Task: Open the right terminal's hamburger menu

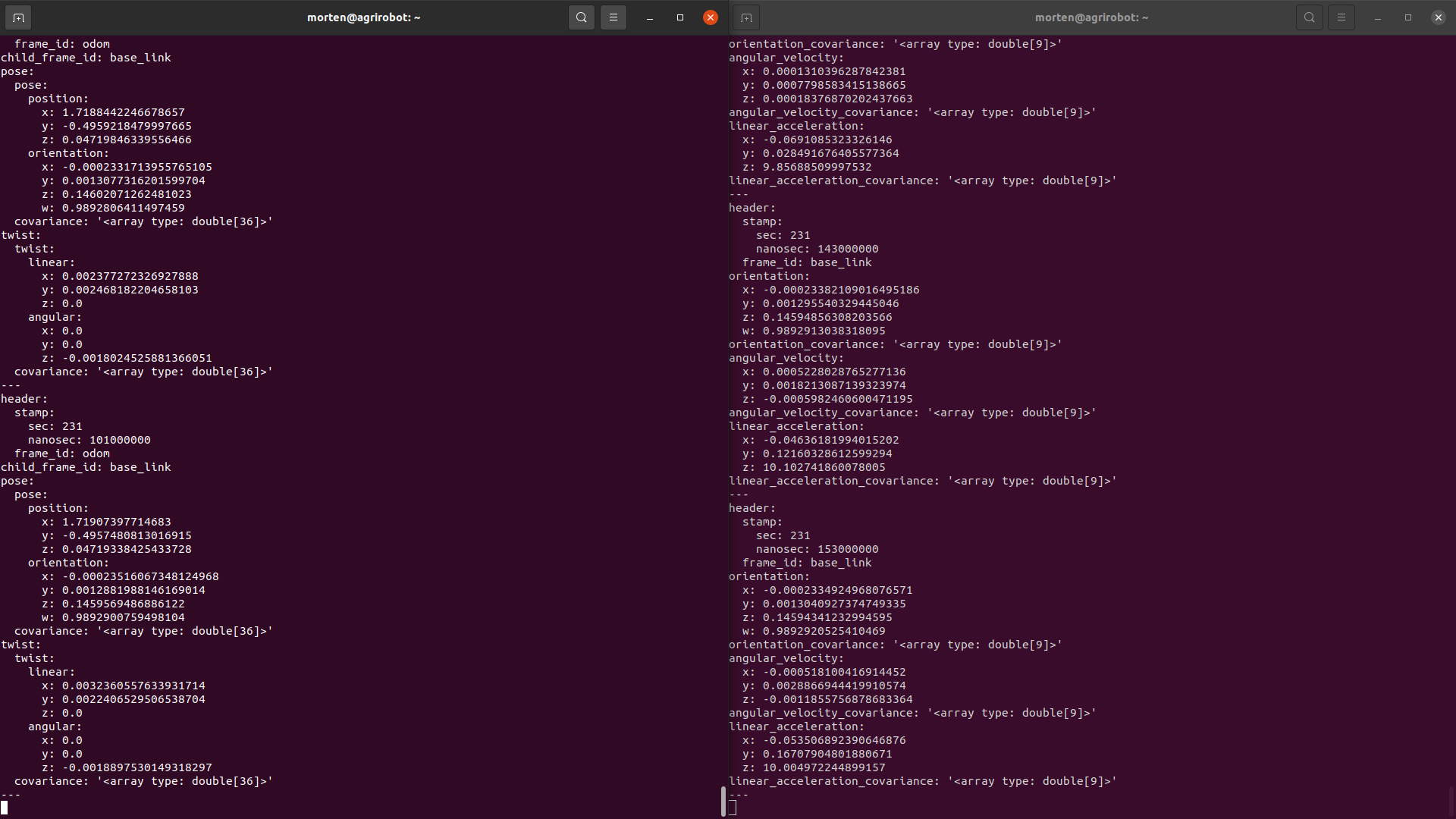Action: (x=1341, y=17)
